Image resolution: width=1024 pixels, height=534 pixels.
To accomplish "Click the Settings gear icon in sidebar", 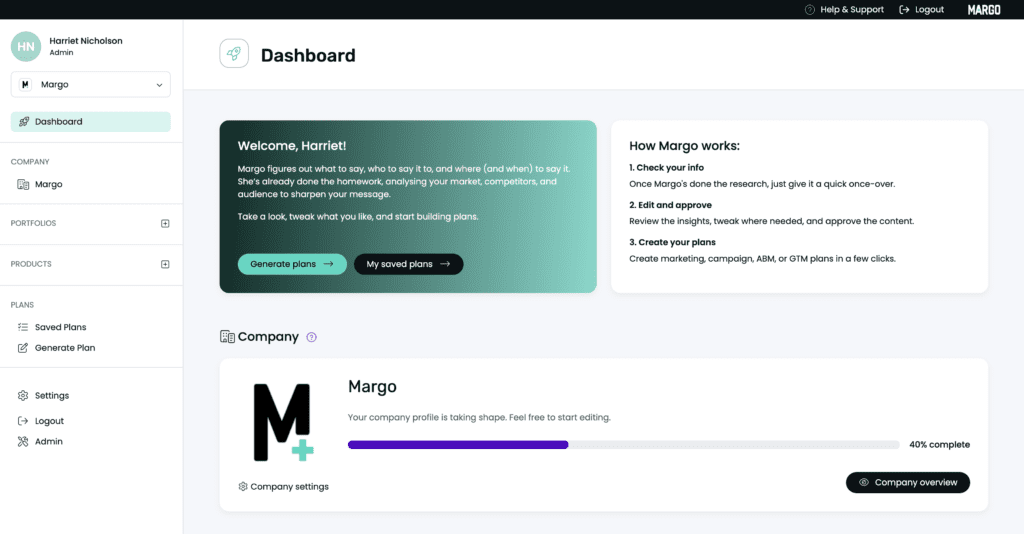I will pos(23,396).
